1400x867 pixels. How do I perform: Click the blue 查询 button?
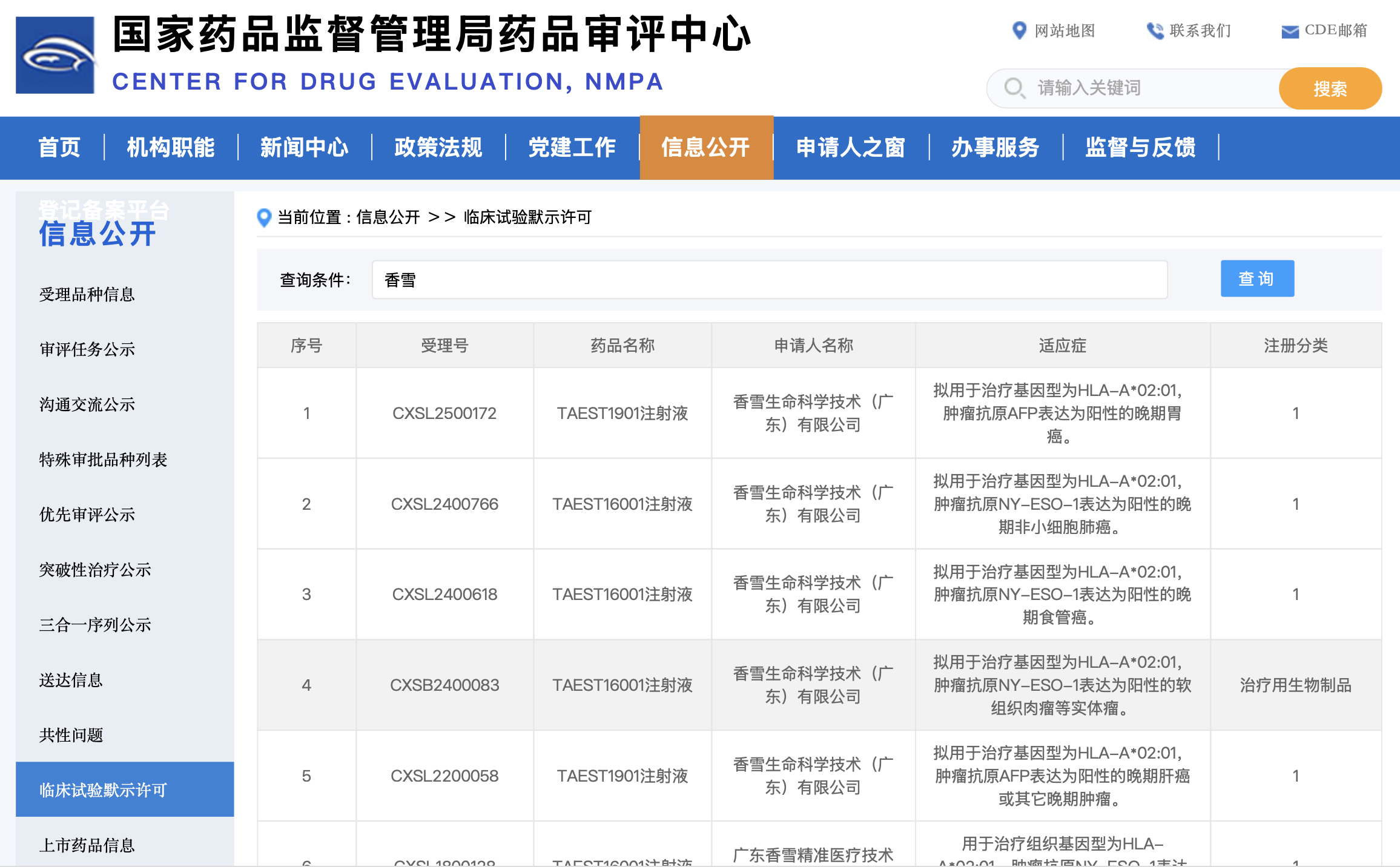(x=1257, y=279)
